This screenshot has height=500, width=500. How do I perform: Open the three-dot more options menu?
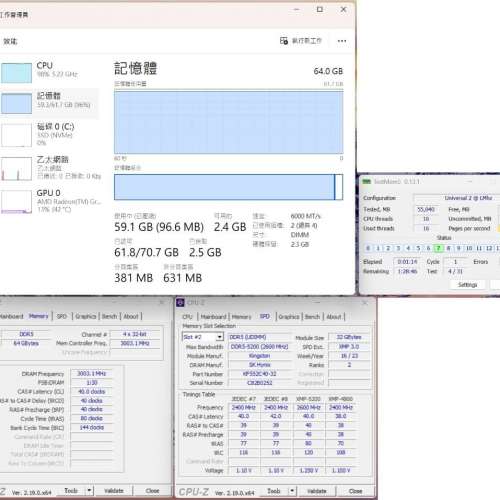tap(342, 41)
